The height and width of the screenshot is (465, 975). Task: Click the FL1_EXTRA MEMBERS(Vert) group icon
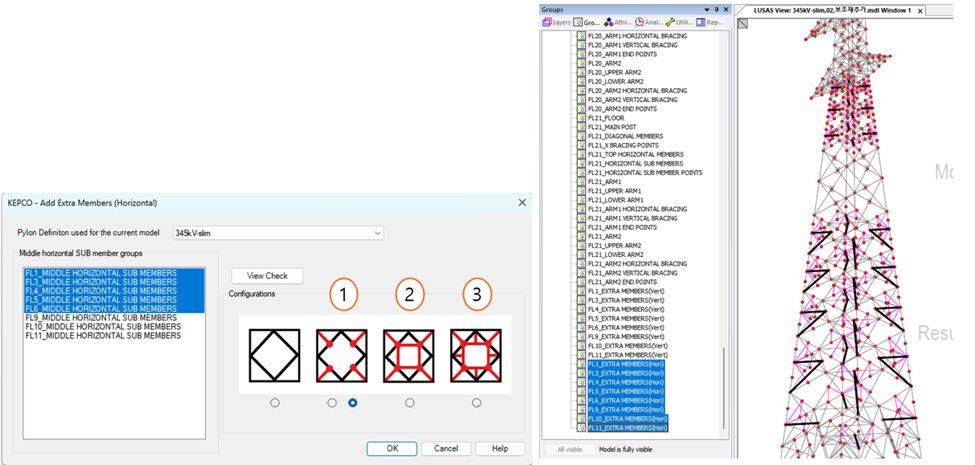(x=581, y=290)
